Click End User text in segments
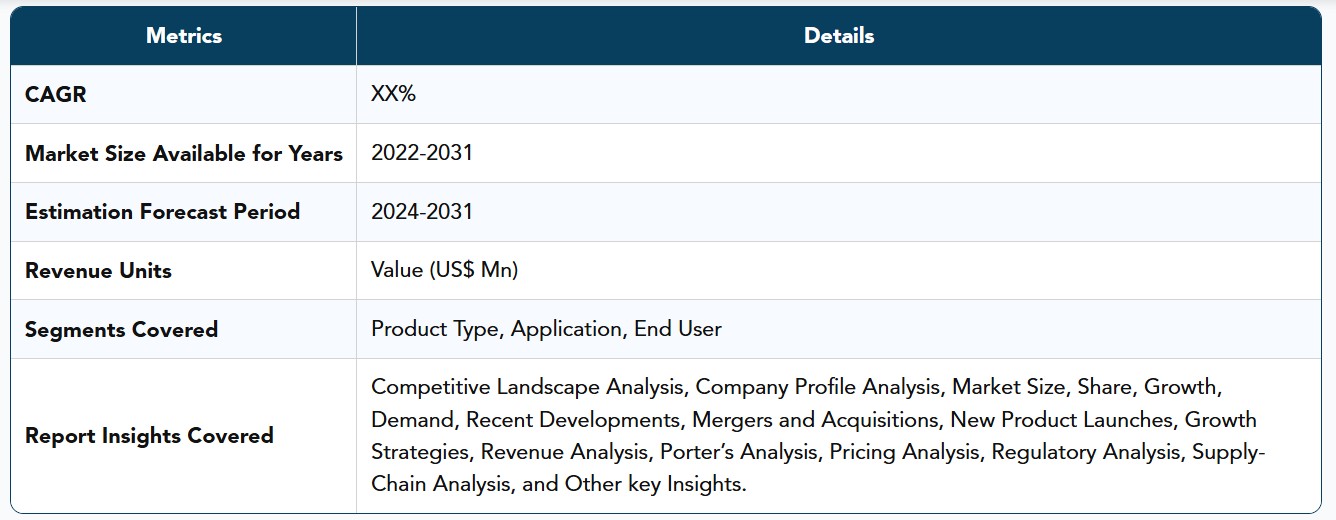 point(678,329)
